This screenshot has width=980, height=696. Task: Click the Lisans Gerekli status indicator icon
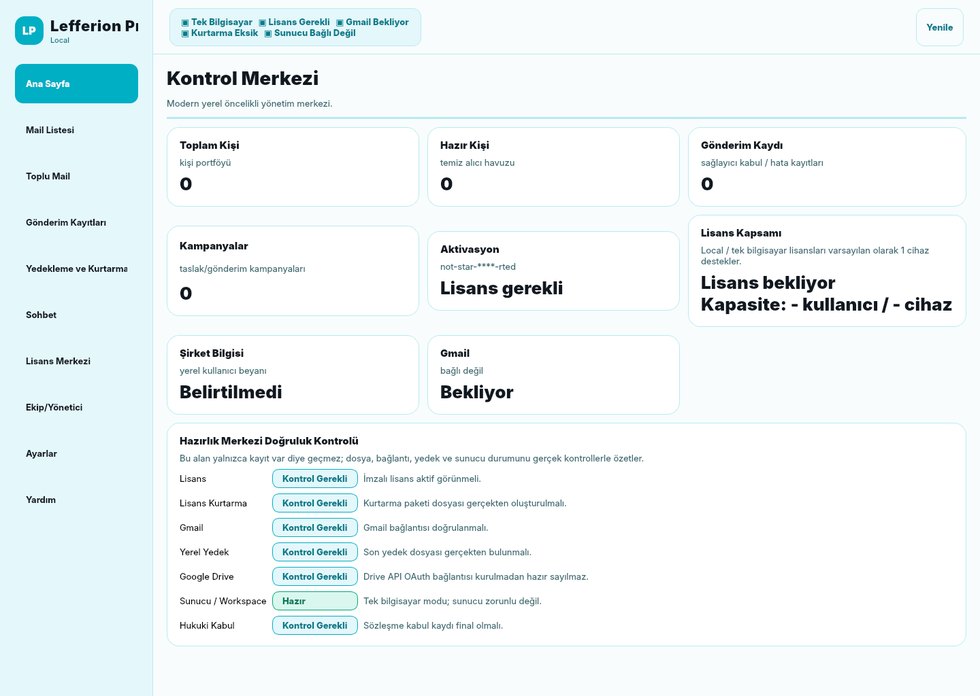point(262,22)
